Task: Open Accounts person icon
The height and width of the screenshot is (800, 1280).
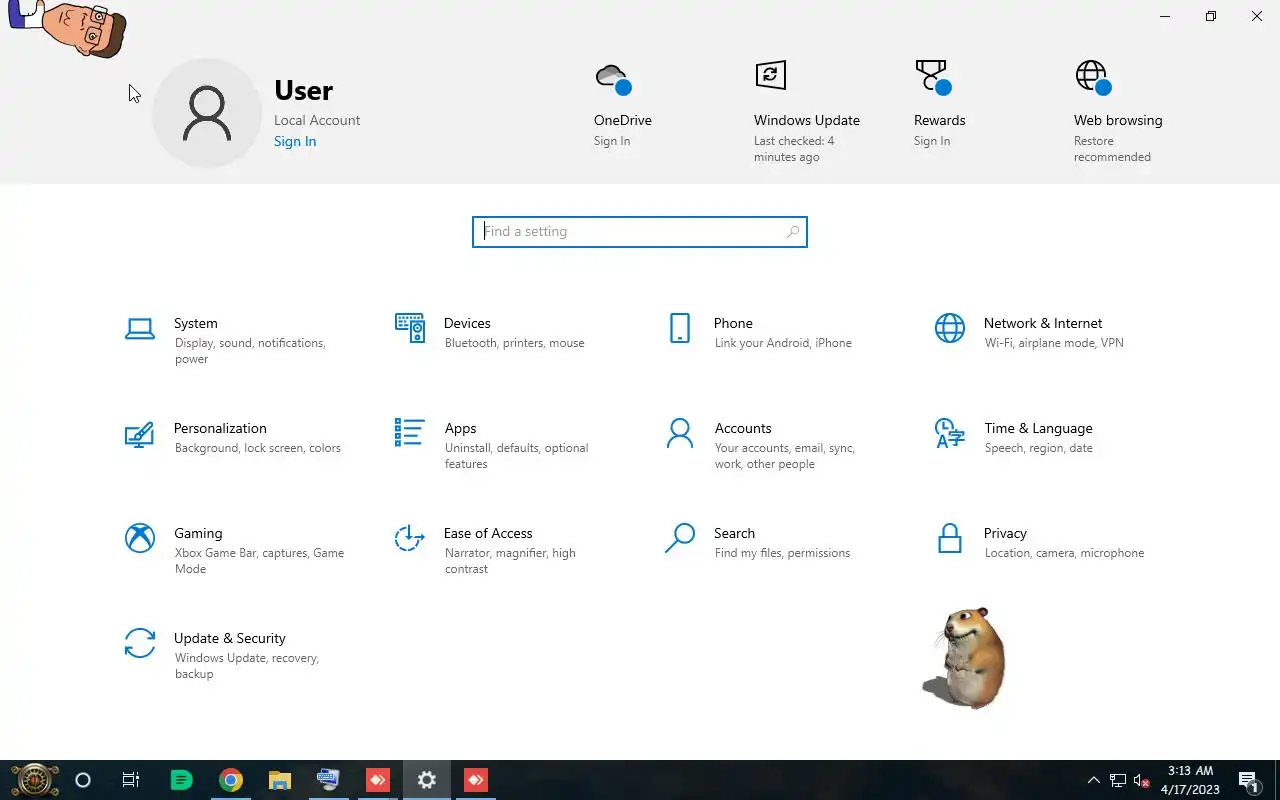Action: click(x=680, y=433)
